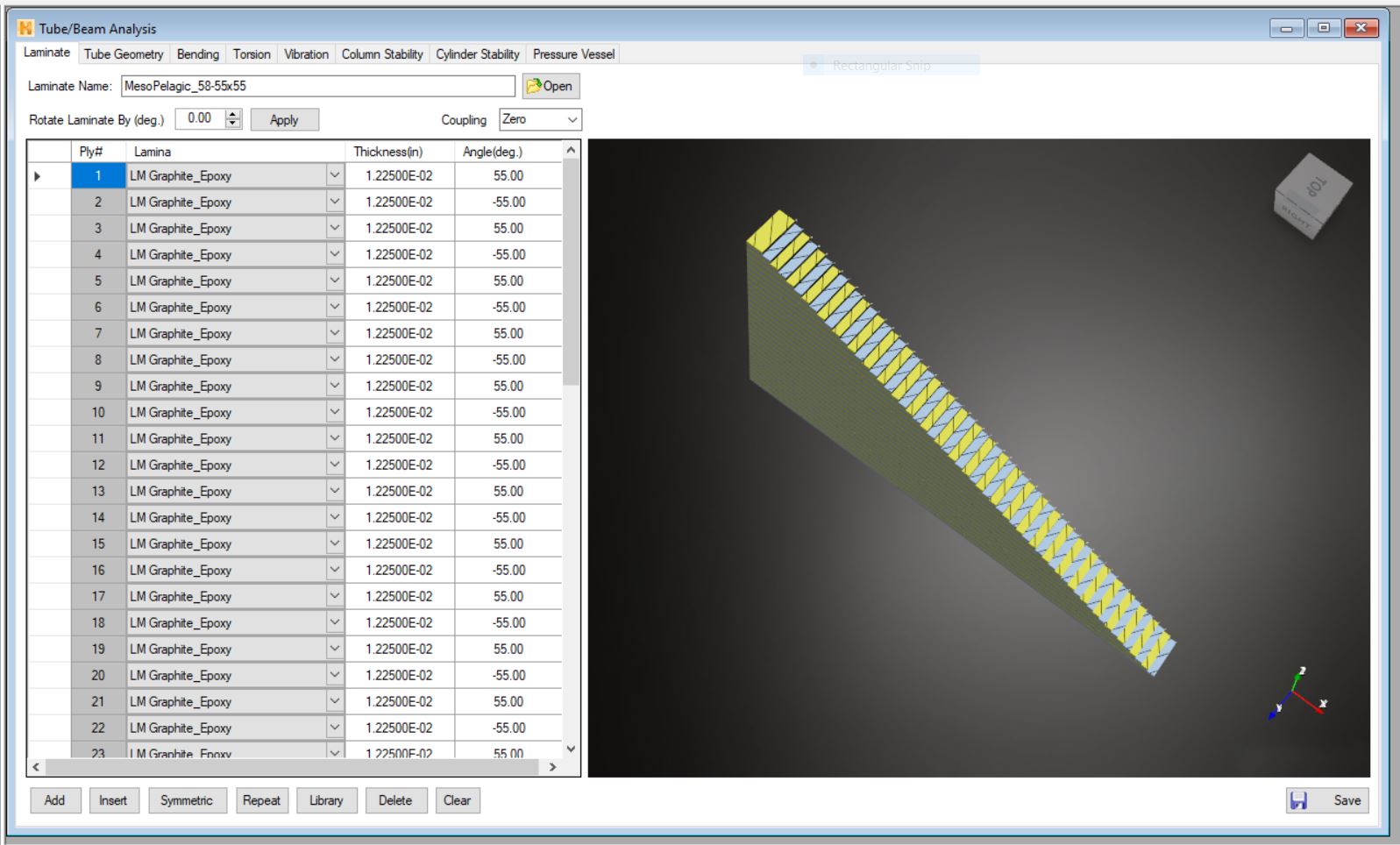Click the Delete ply button

395,800
